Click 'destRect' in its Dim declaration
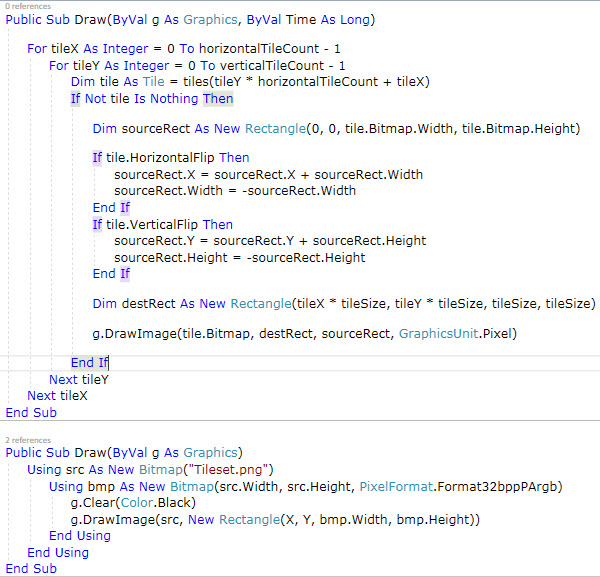The image size is (600, 577). (148, 303)
